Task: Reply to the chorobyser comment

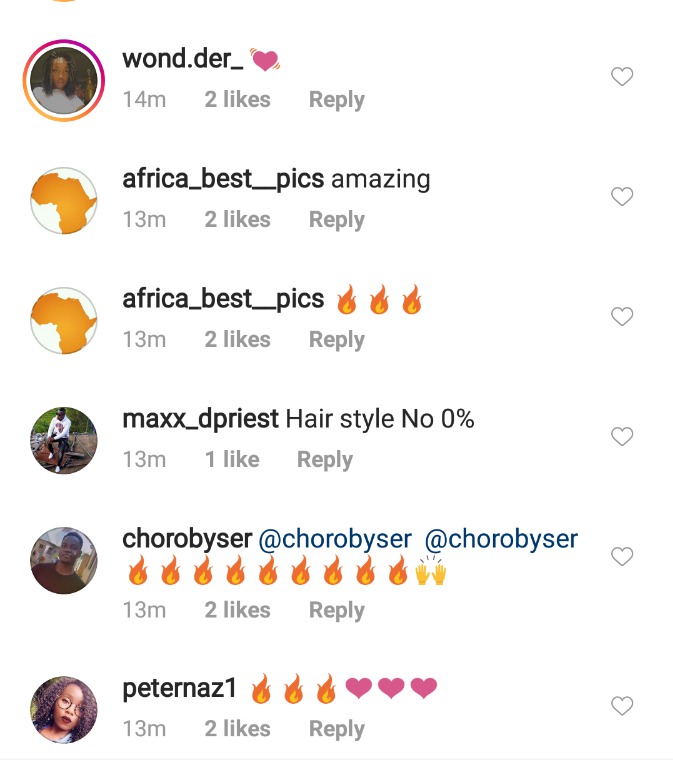Action: coord(337,611)
